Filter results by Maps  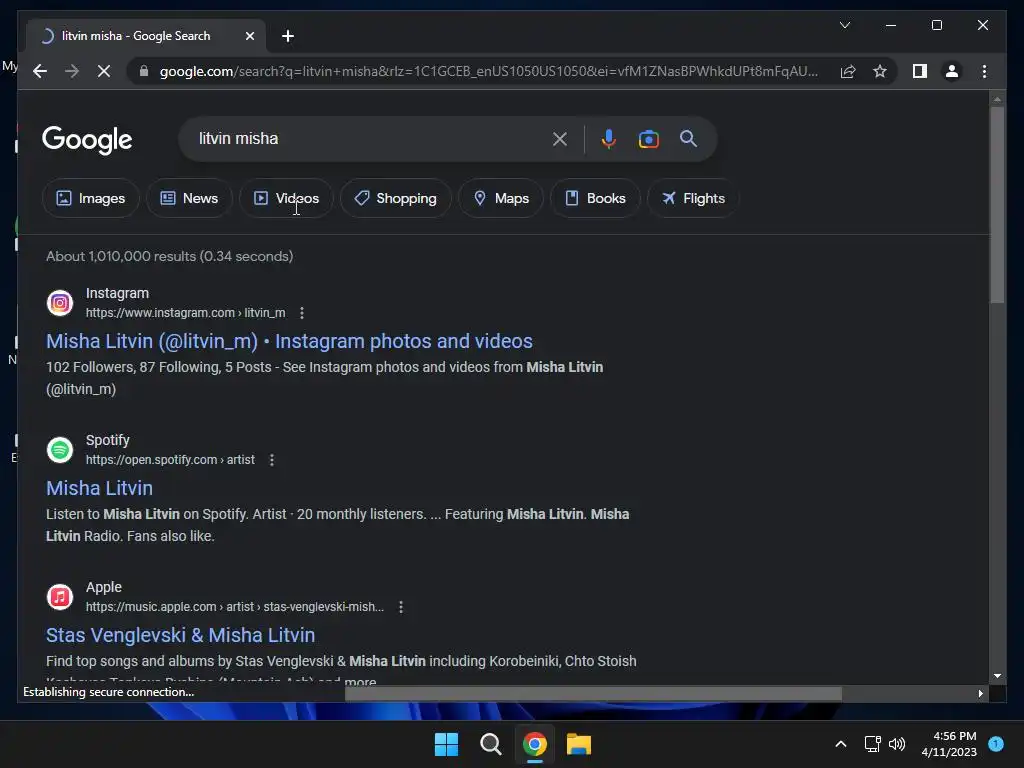[x=501, y=198]
